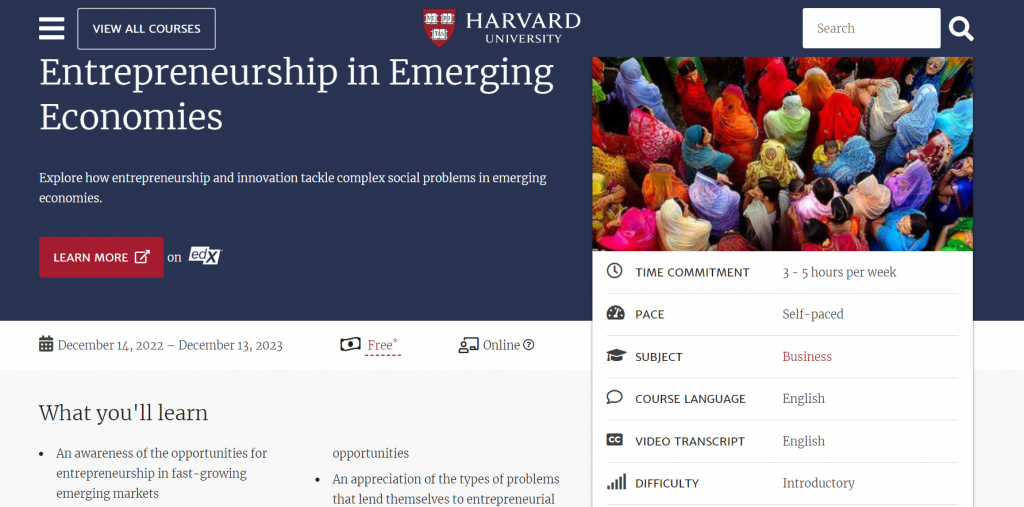Open the Business subject link
Viewport: 1024px width, 507px height.
807,356
